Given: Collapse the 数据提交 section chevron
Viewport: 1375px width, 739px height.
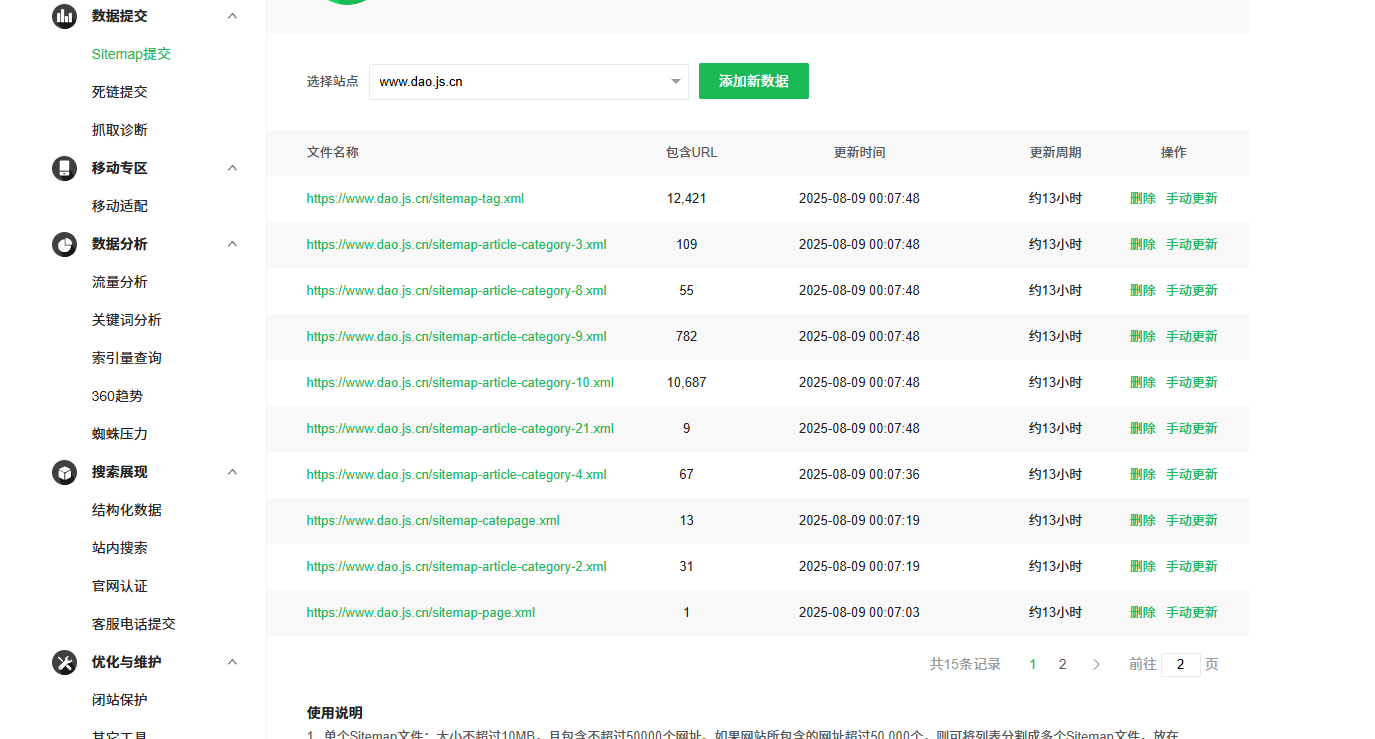Looking at the screenshot, I should click(232, 15).
